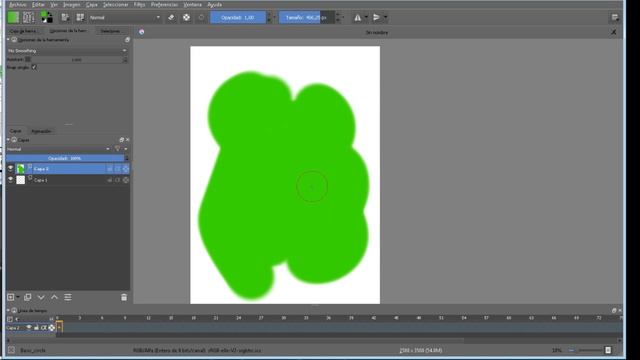The image size is (640, 360).
Task: Open the Ventana menu
Action: (x=193, y=5)
